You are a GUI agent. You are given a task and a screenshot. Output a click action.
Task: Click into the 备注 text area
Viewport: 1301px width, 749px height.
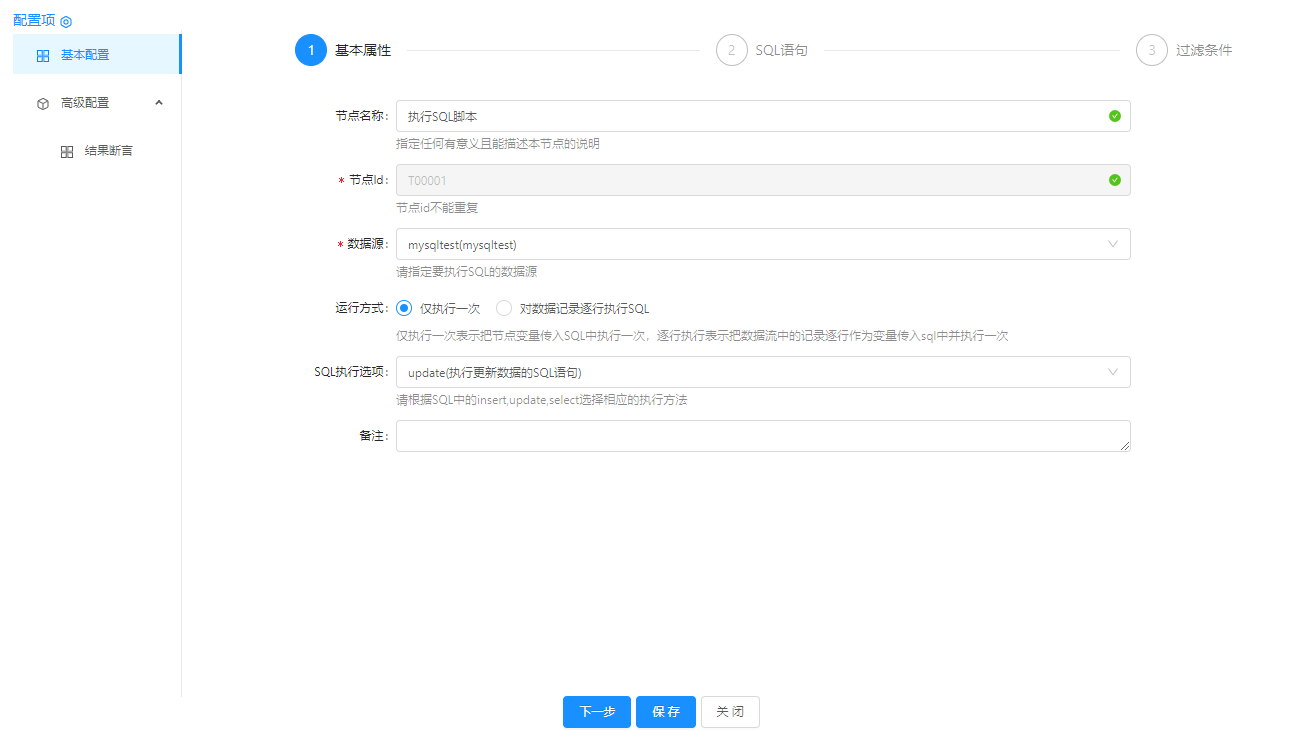(762, 436)
